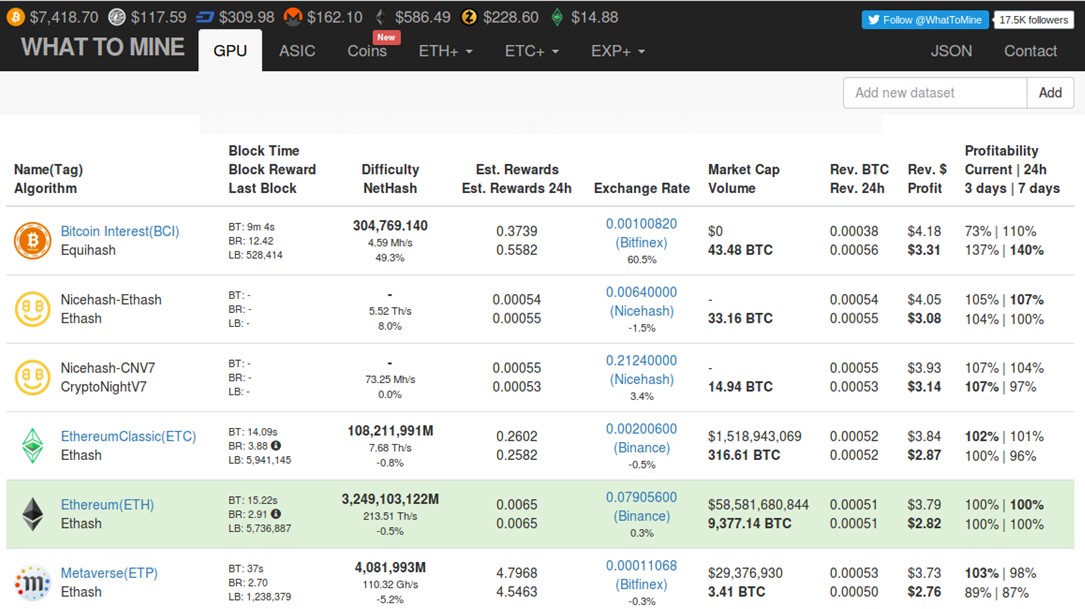The height and width of the screenshot is (609, 1085).
Task: Click the 4,081,993M difficulty value
Action: [x=390, y=568]
